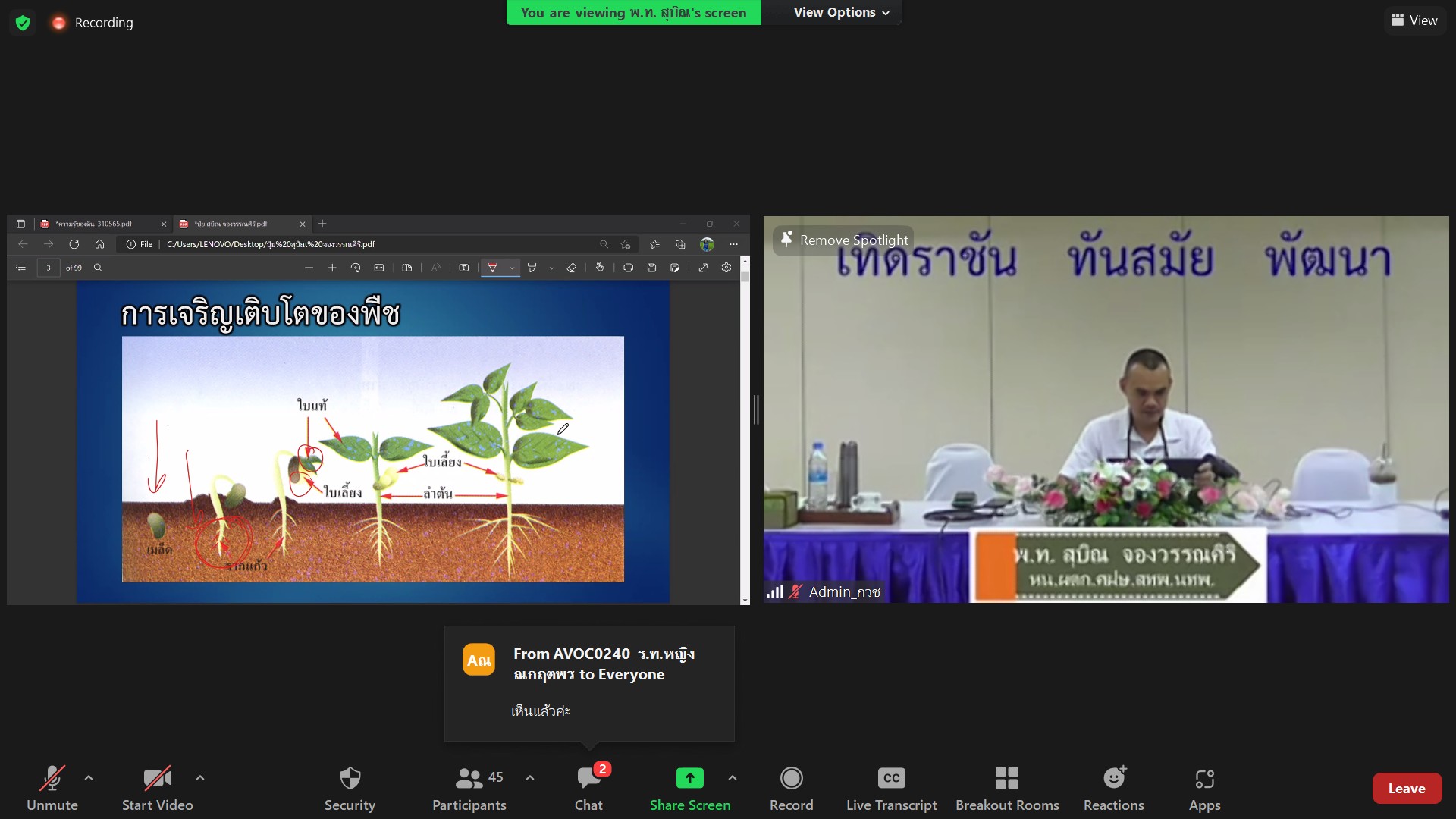Select the Highlight tool
This screenshot has width=1456, height=819.
click(532, 268)
